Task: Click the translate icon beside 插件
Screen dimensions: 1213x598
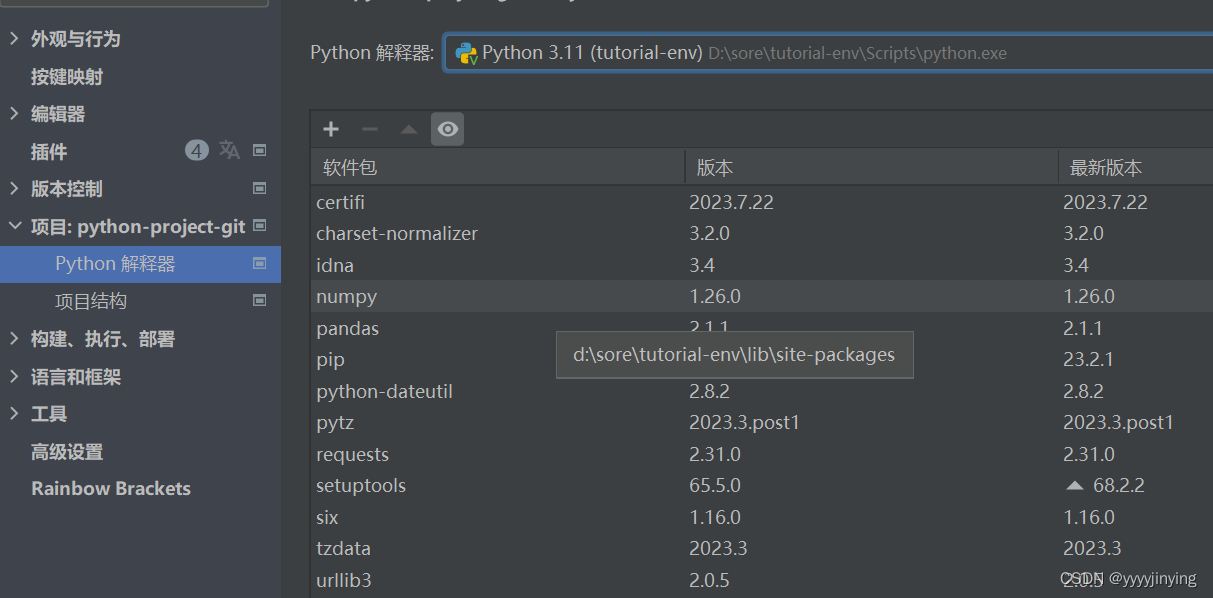Action: [x=230, y=150]
